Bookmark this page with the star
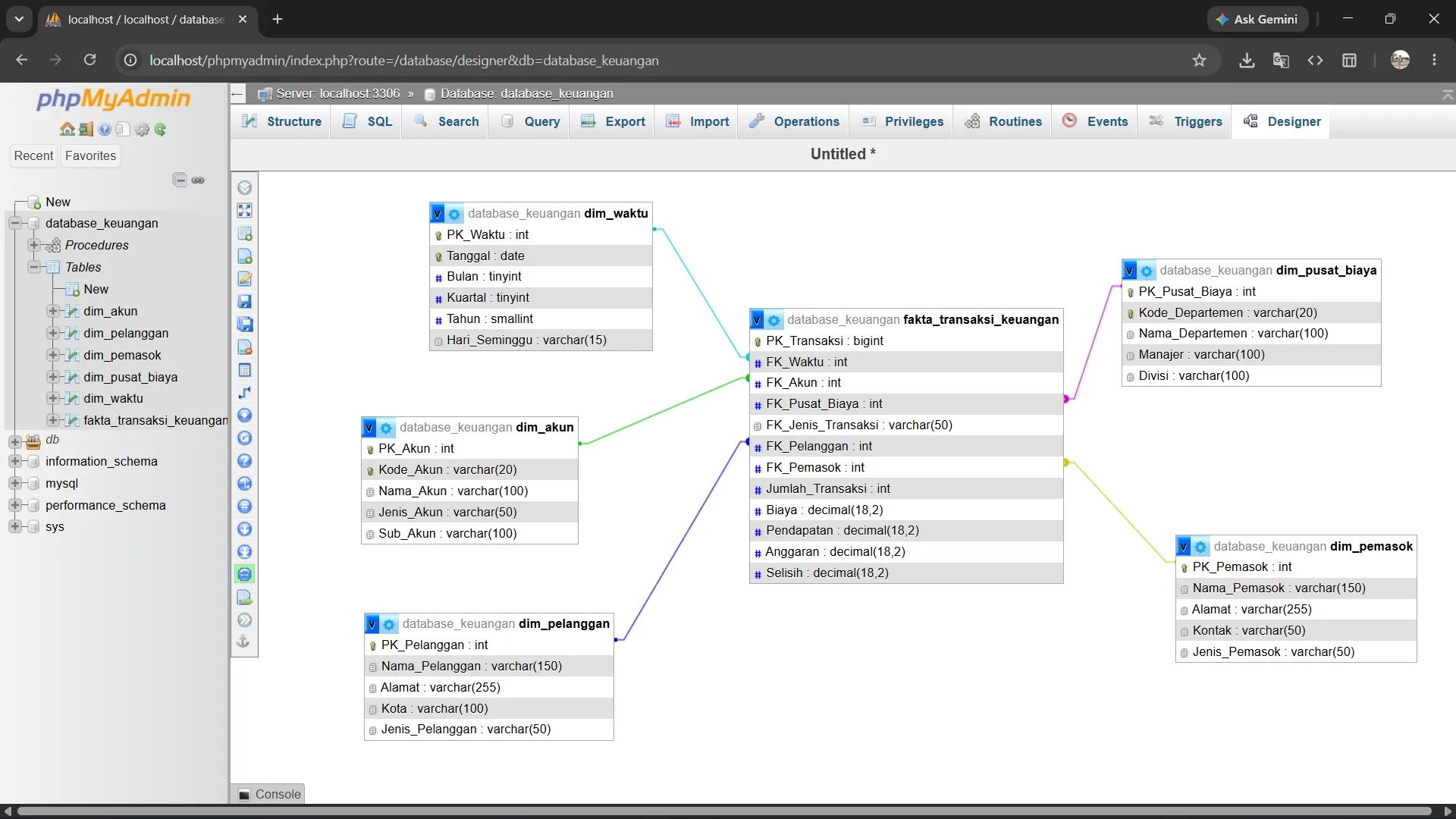Screen dimensions: 1456x819 point(1199,61)
